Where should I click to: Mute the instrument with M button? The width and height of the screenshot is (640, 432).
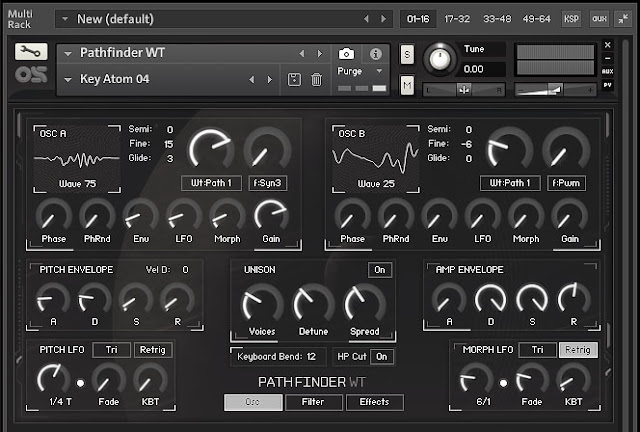click(x=407, y=85)
